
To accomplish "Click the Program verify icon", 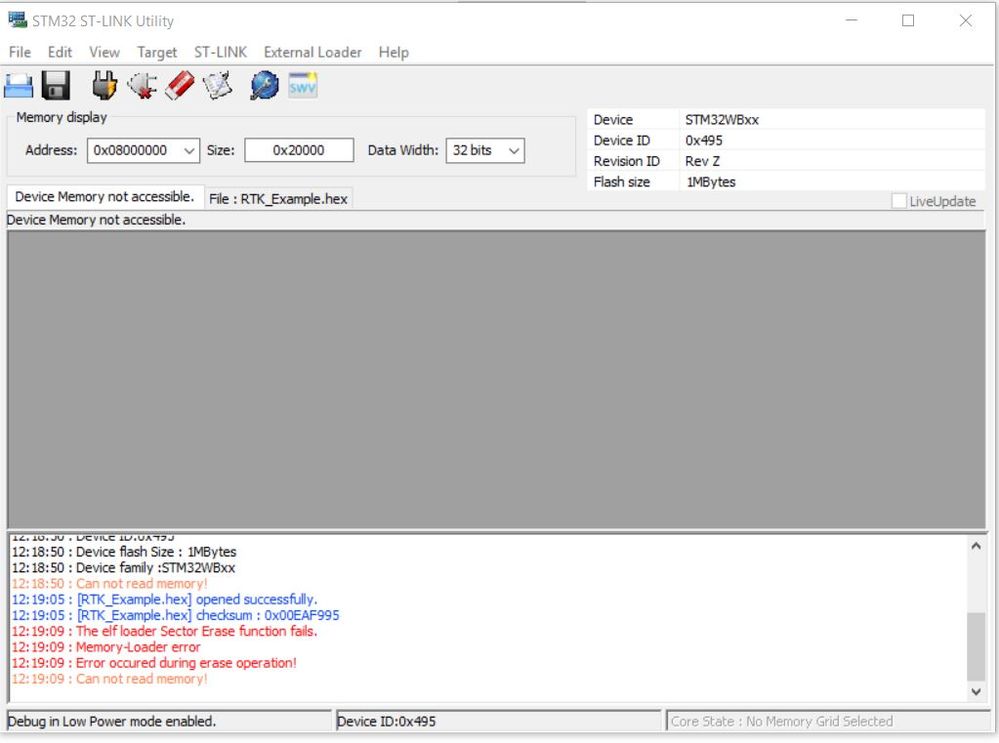I will [x=217, y=85].
